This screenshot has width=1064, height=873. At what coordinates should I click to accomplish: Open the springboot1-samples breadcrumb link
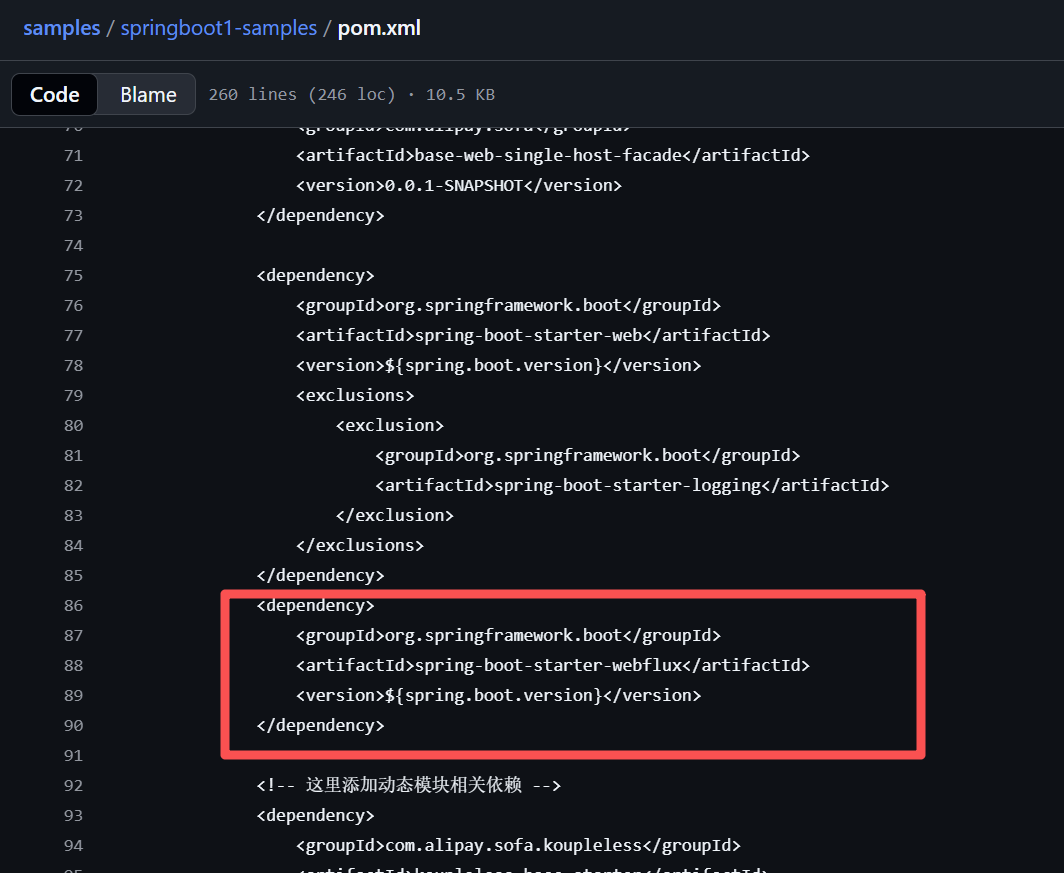pos(218,28)
